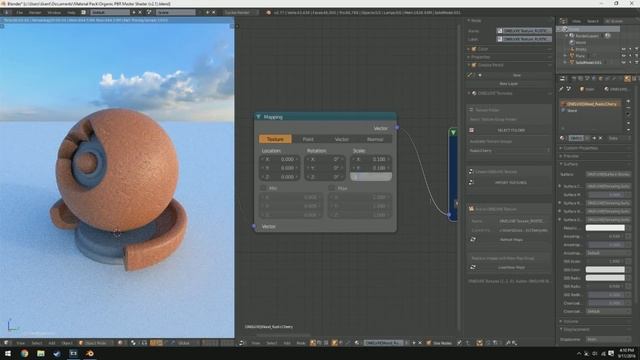Click the material browse sphere icon
The height and width of the screenshot is (360, 640).
click(x=563, y=138)
